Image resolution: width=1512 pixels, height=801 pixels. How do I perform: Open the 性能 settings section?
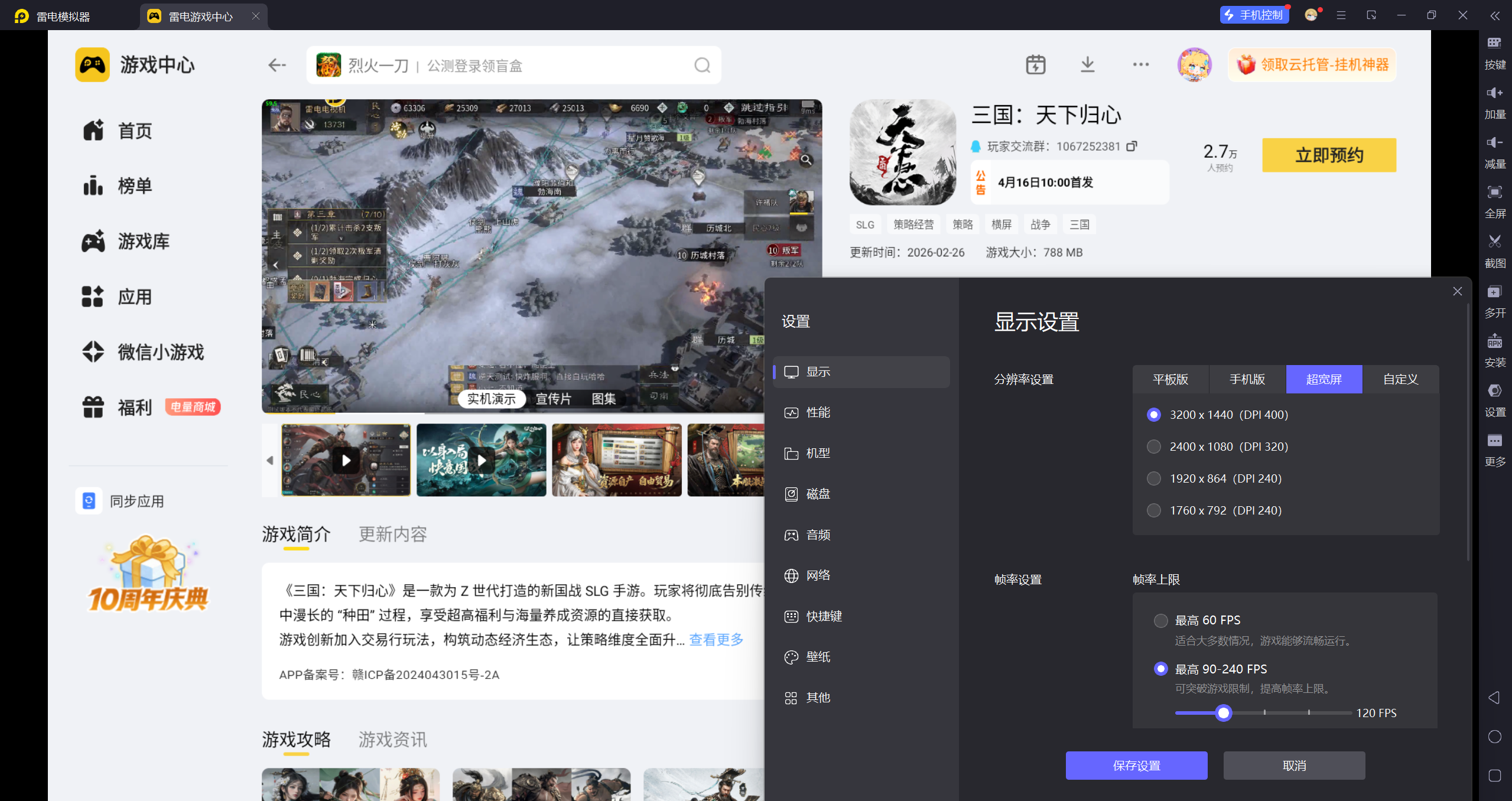[x=818, y=412]
